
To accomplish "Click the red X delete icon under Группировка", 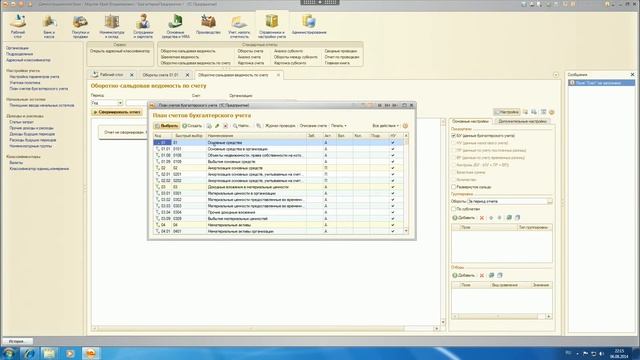I will [482, 218].
